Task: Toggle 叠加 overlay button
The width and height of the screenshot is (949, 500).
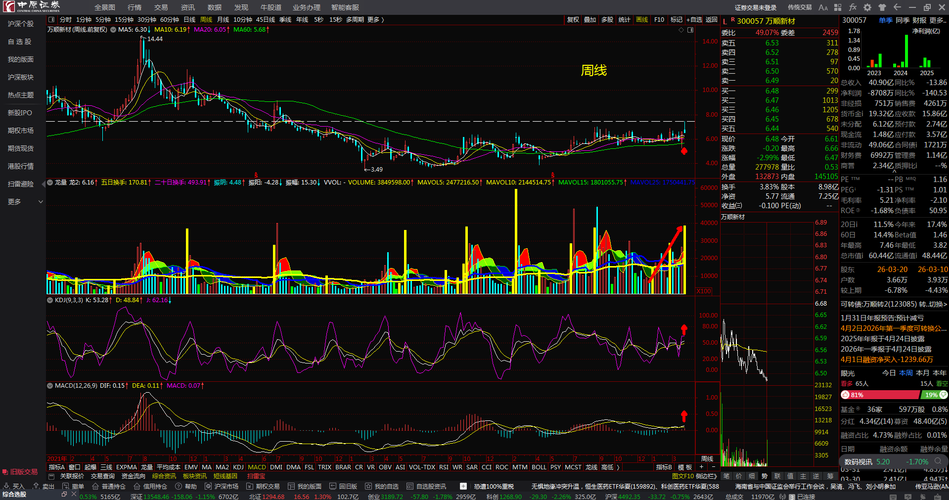Action: pos(589,19)
